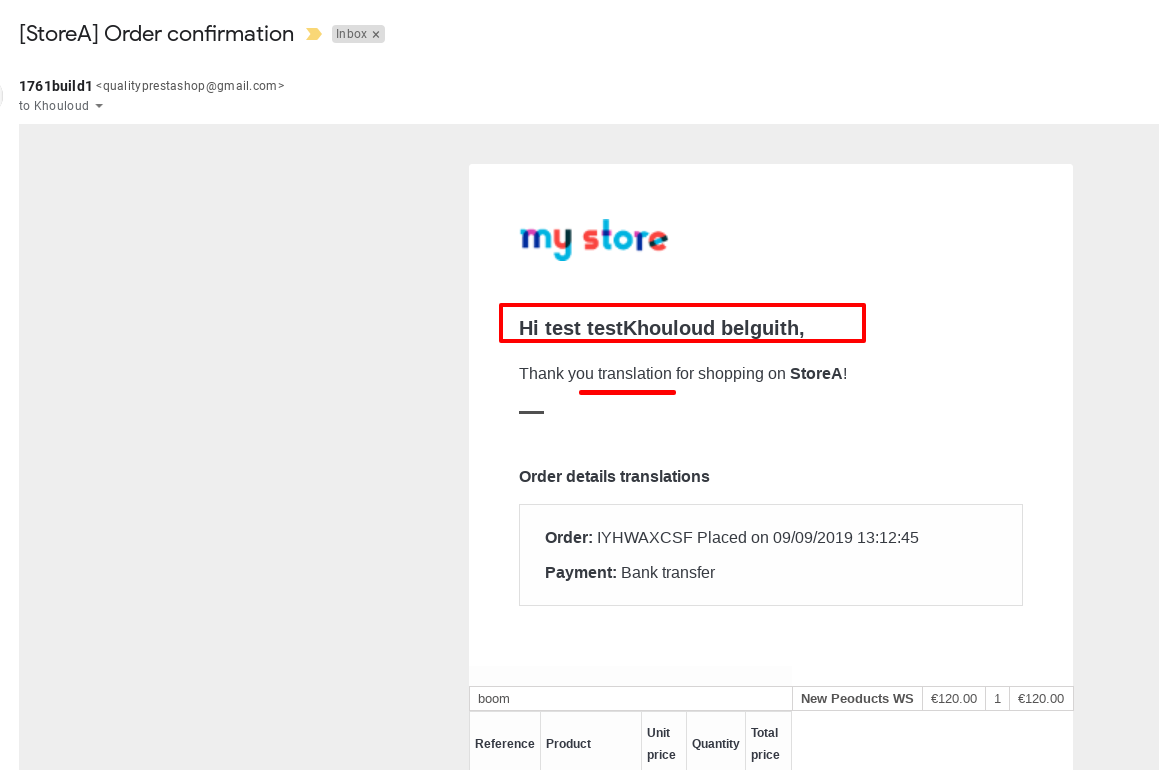1159x770 pixels.
Task: Click the sender email qualityprestashop@gmail.com
Action: (x=190, y=86)
